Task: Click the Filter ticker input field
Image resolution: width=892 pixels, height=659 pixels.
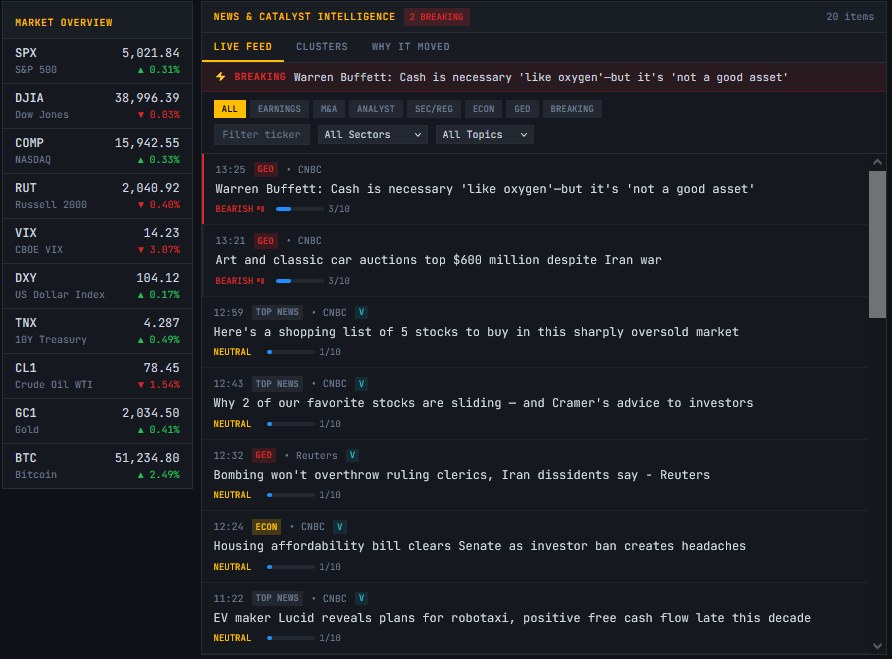Action: [x=262, y=134]
